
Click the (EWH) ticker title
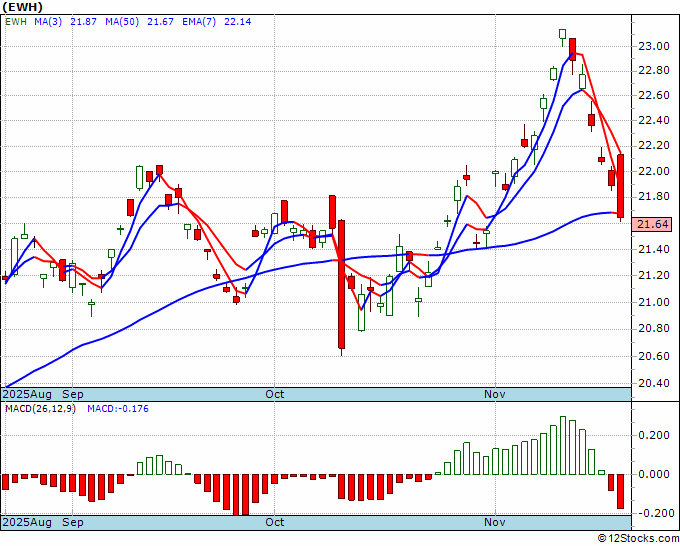[23, 7]
